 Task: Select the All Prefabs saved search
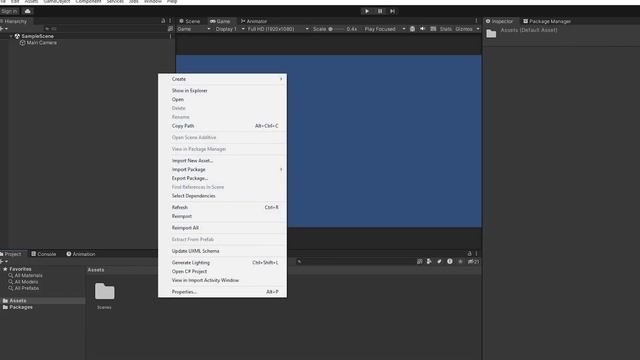(24, 288)
